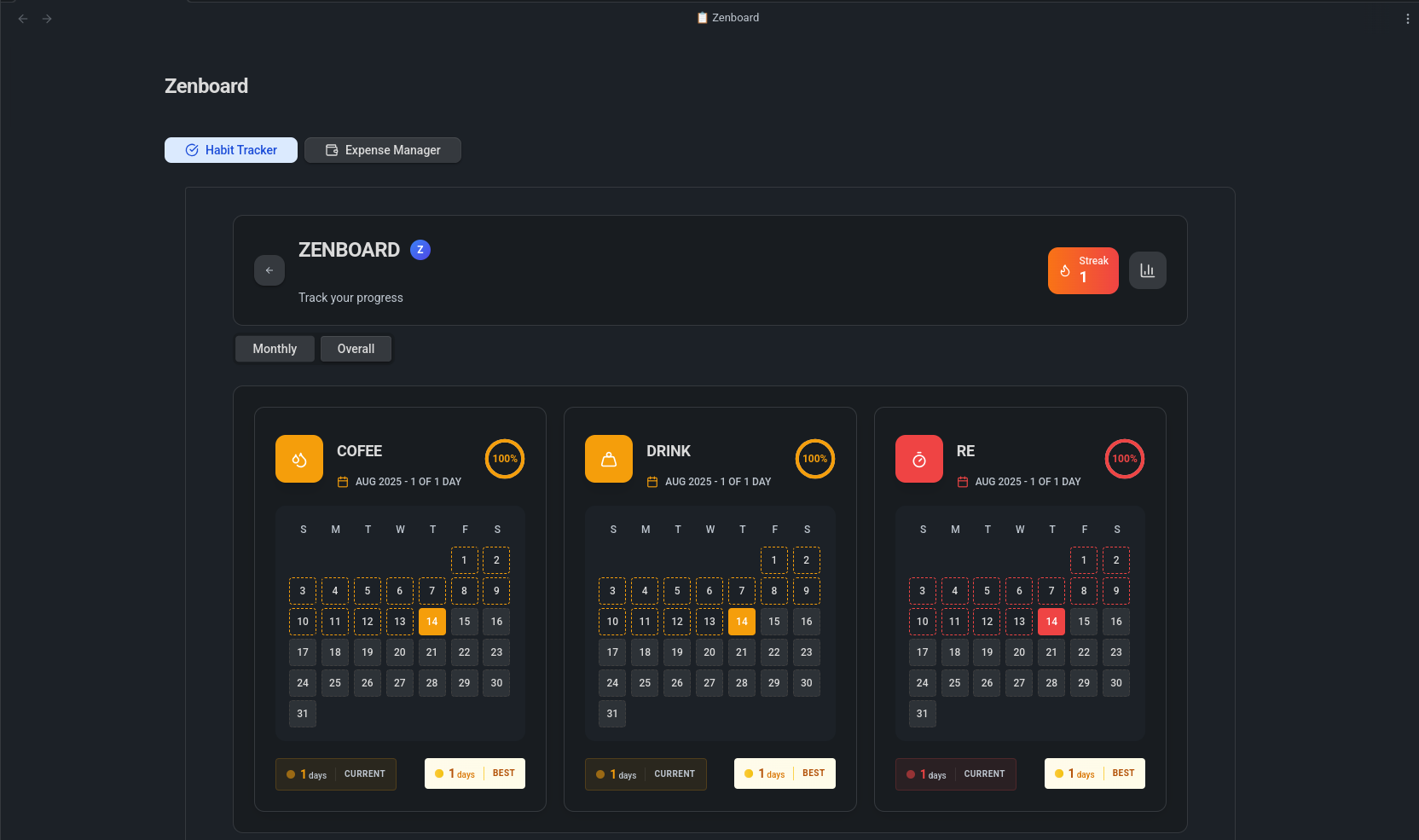Viewport: 1419px width, 840px height.
Task: Switch to the Overall view
Action: point(356,349)
